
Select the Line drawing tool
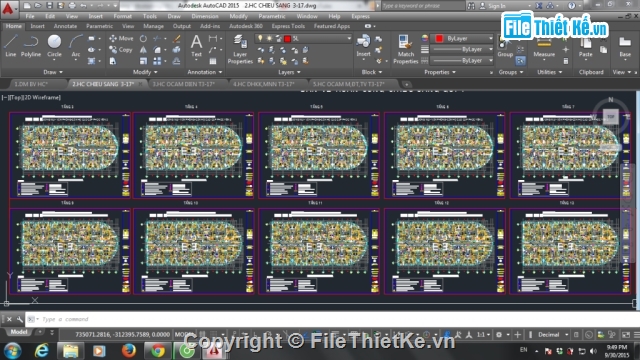[x=11, y=46]
